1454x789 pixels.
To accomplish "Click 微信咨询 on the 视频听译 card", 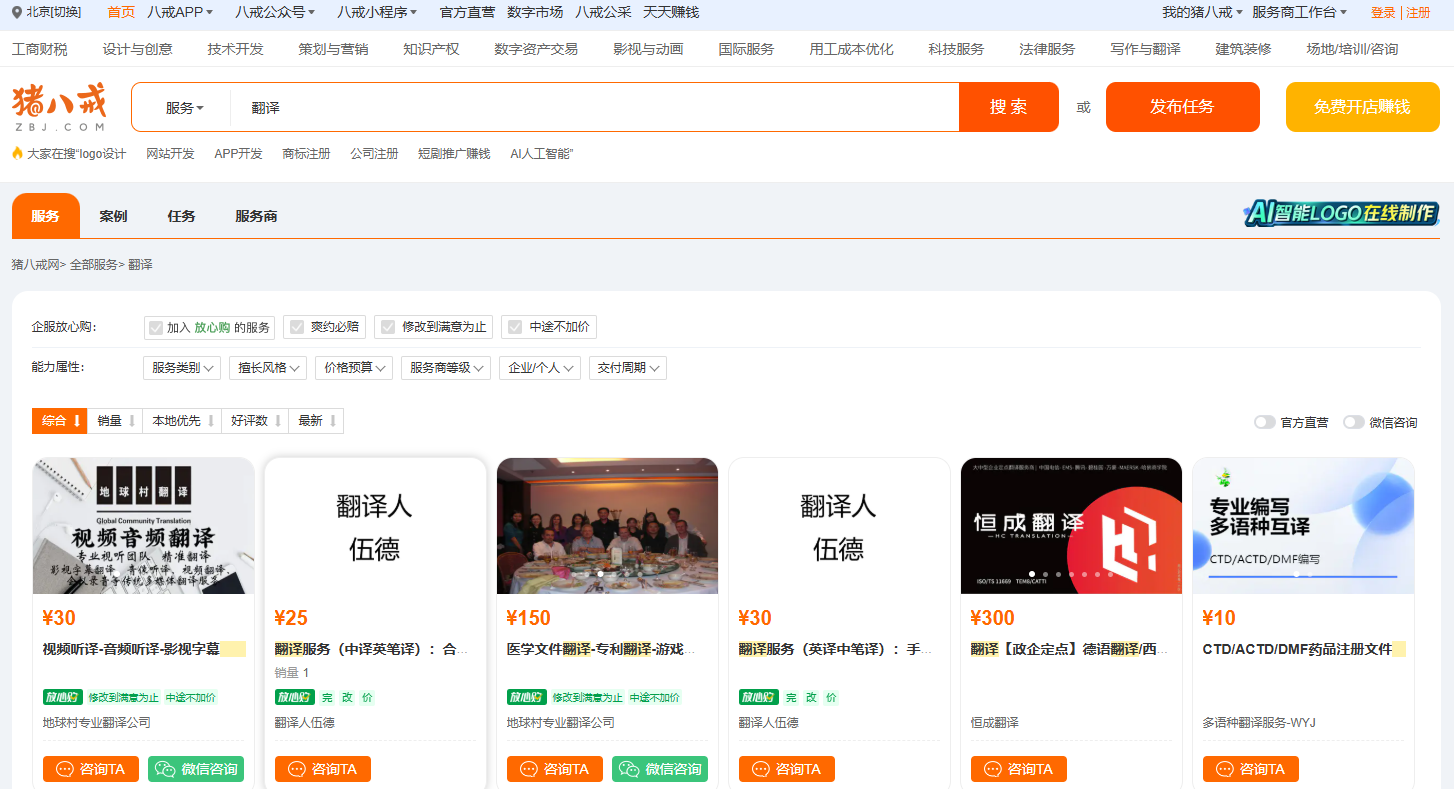I will pyautogui.click(x=196, y=769).
